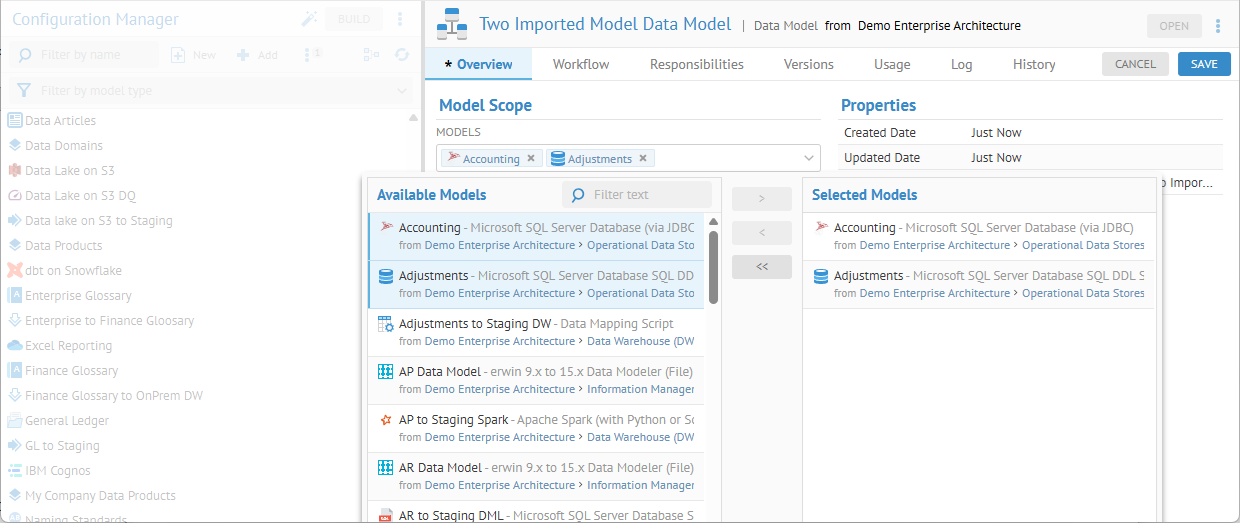Click the data model icon beside the title
The image size is (1240, 523).
pyautogui.click(x=453, y=25)
